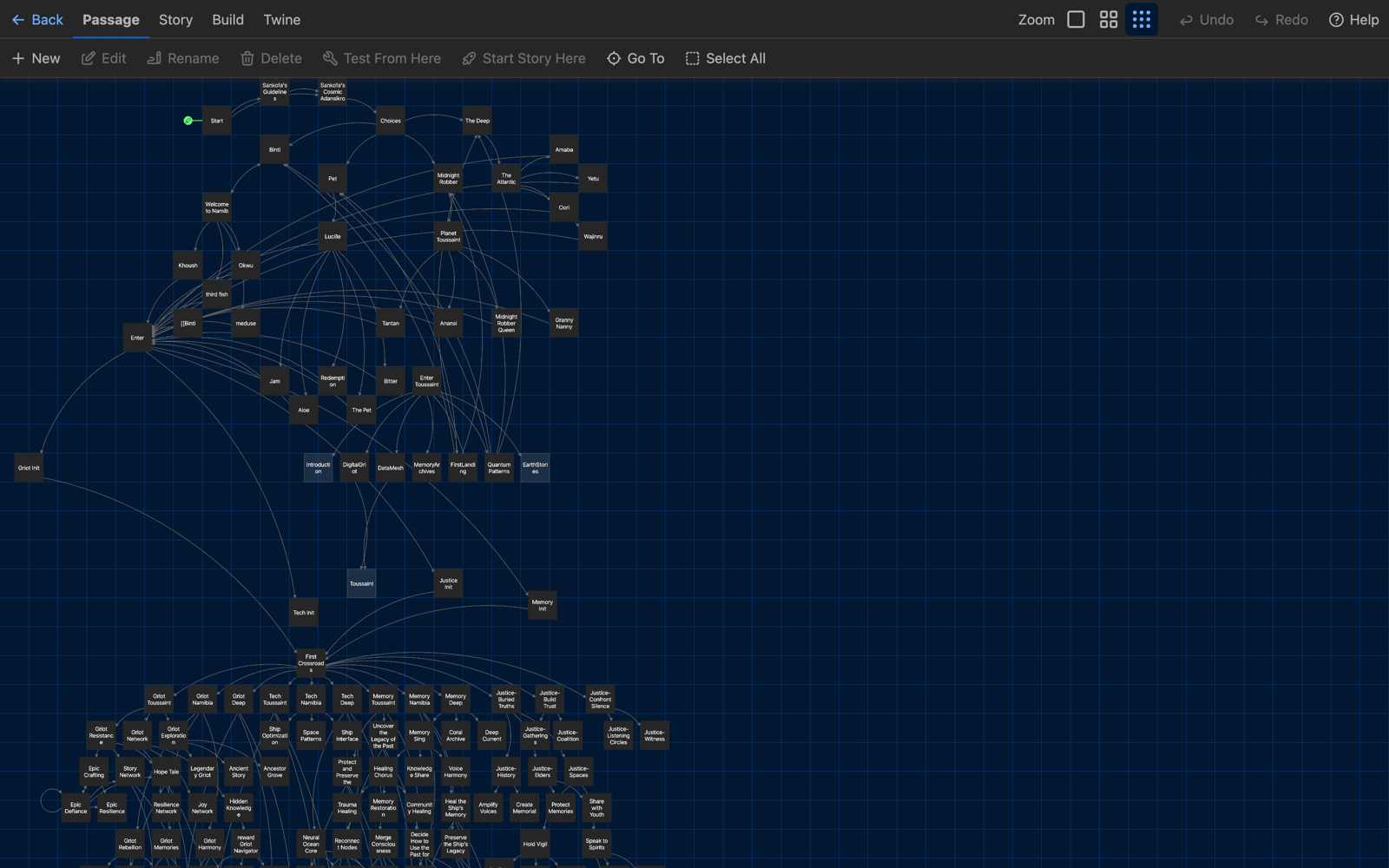Select the FirstLanding passage
1389x868 pixels.
463,468
